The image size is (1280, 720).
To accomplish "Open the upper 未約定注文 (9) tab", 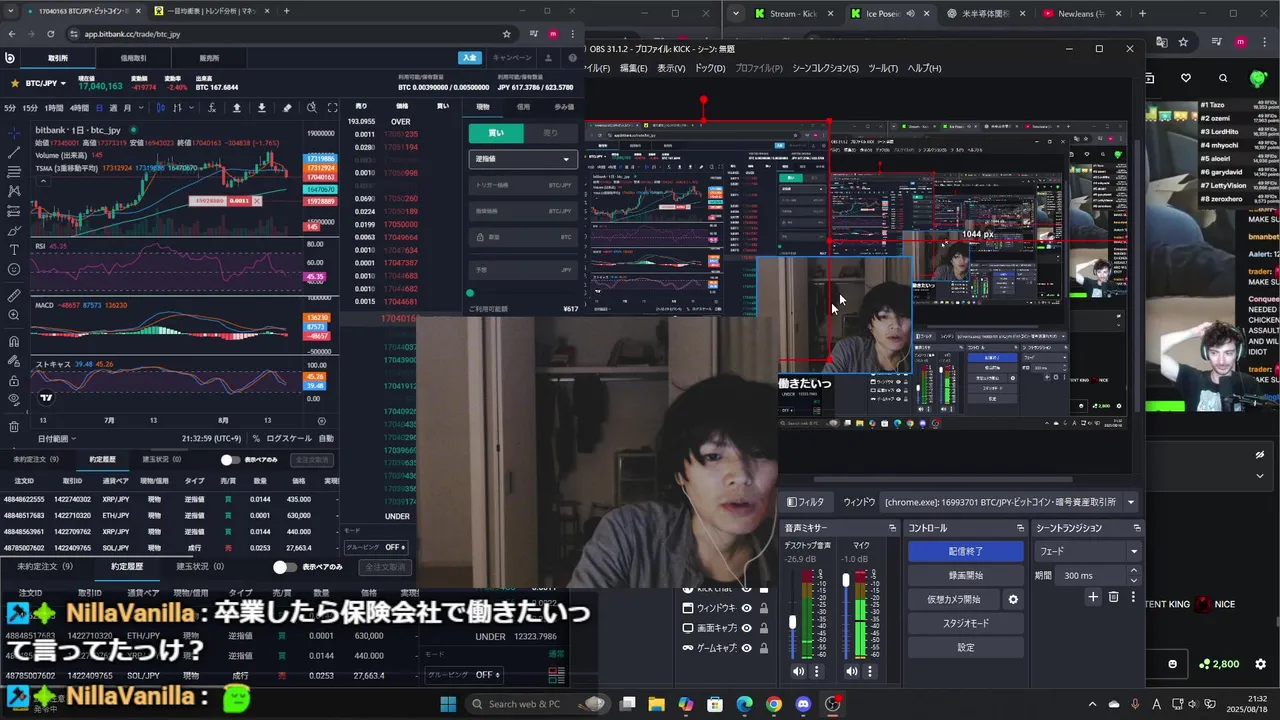I will (x=36, y=459).
